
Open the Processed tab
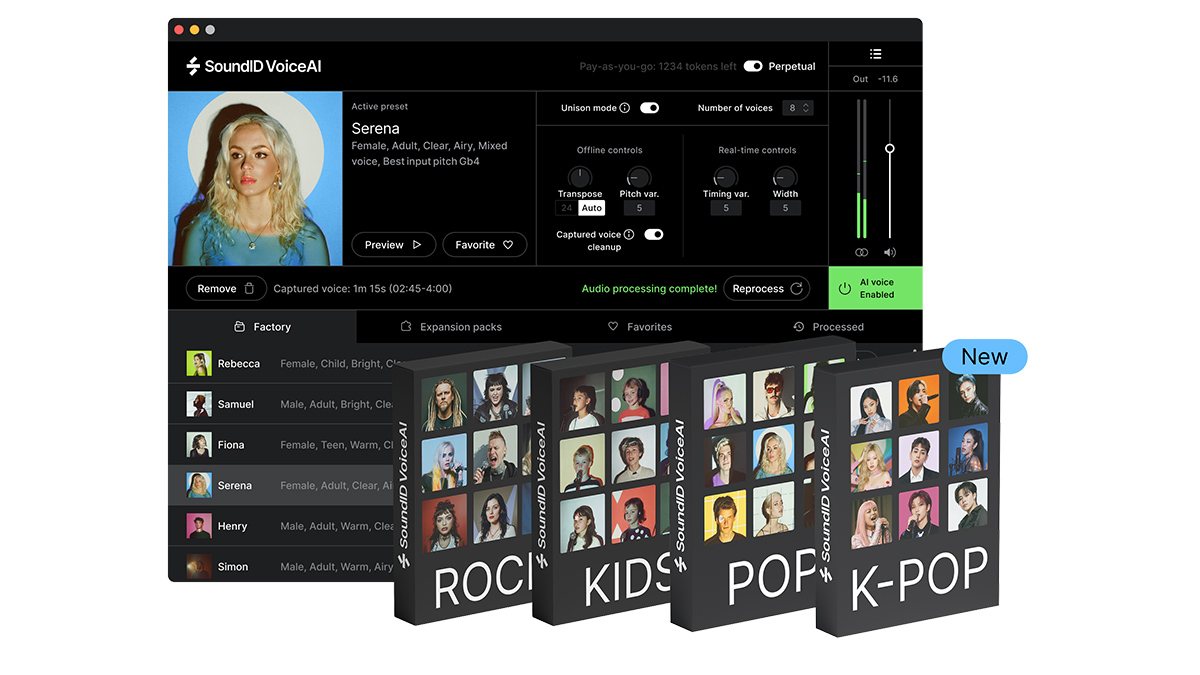click(828, 327)
